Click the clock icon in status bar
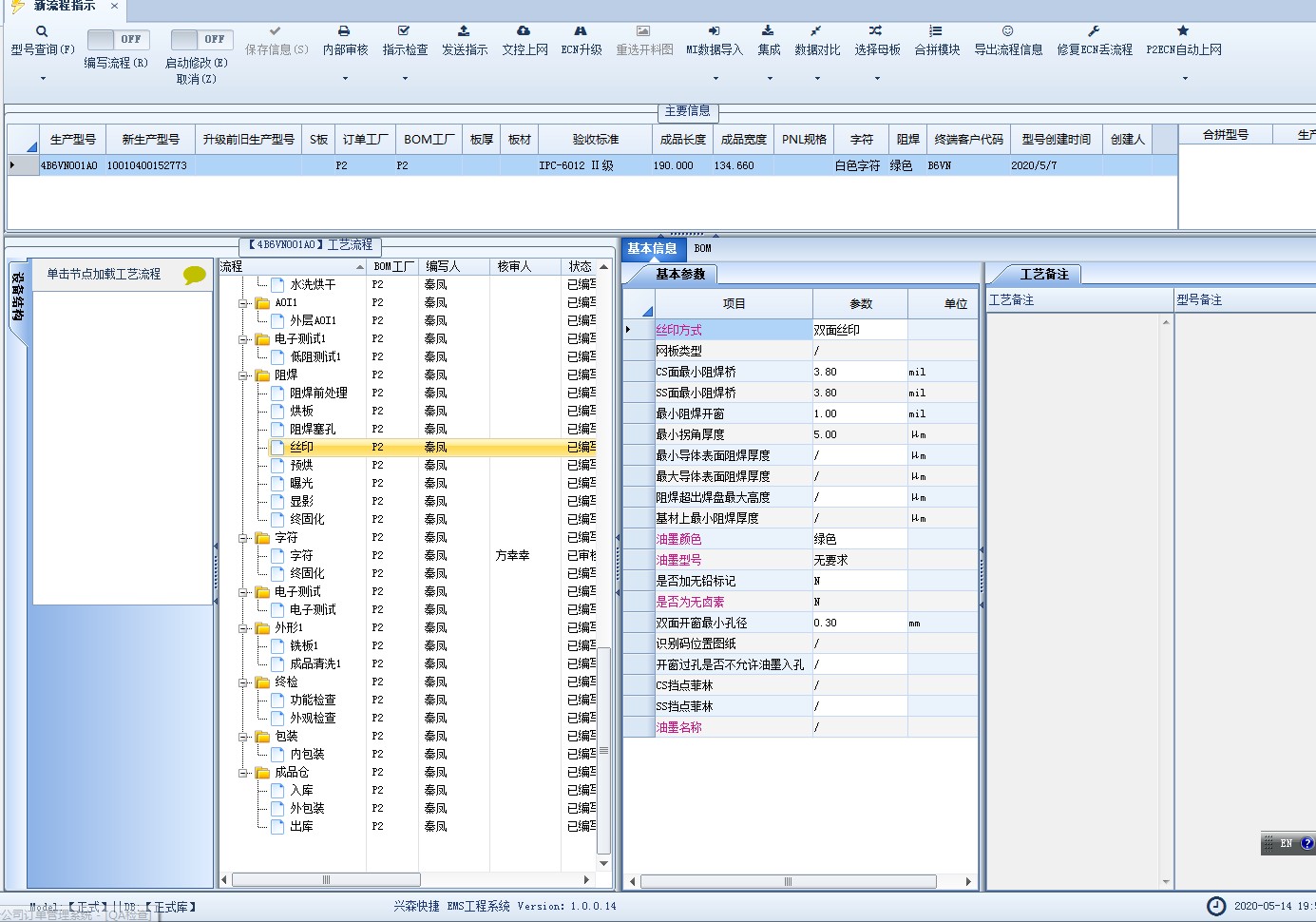1316x922 pixels. (x=1216, y=906)
